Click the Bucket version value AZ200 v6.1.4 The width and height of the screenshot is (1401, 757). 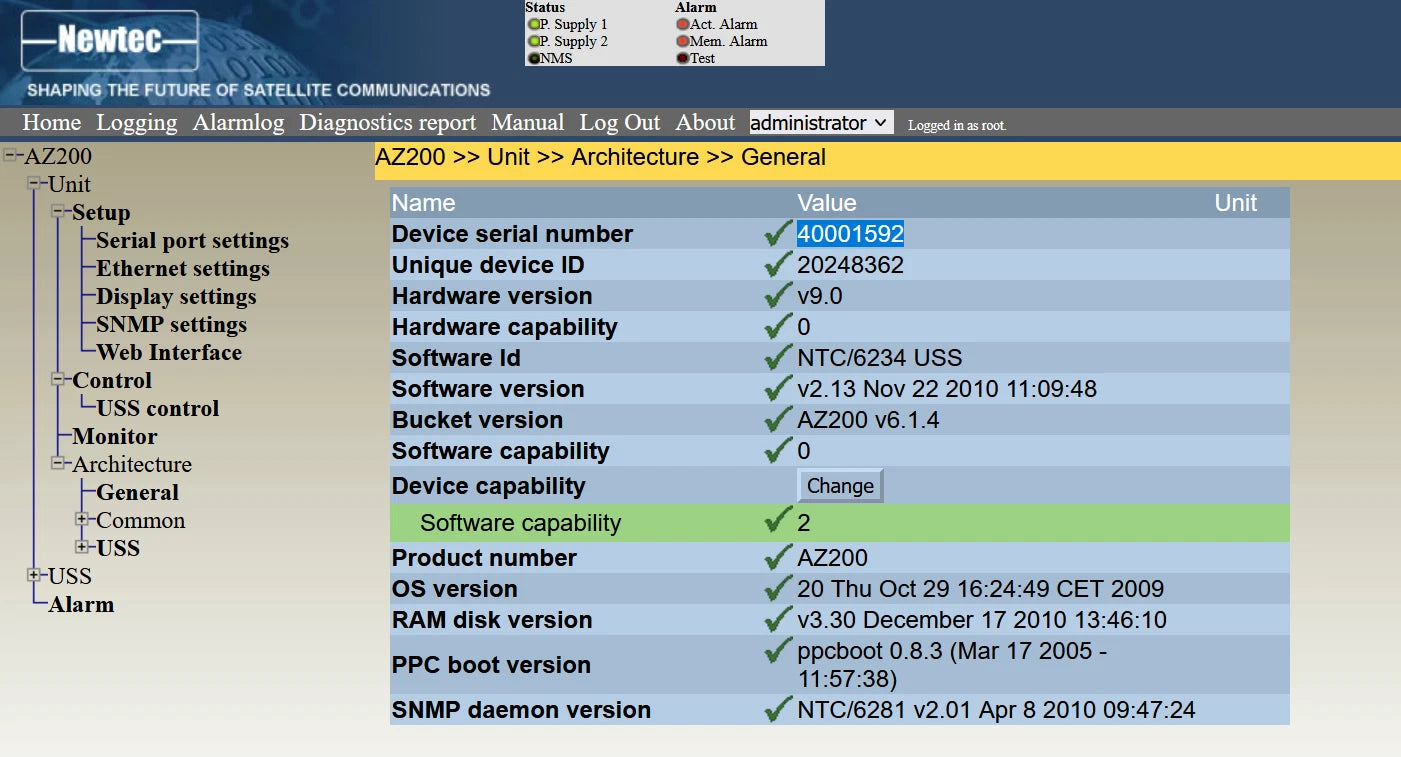868,420
